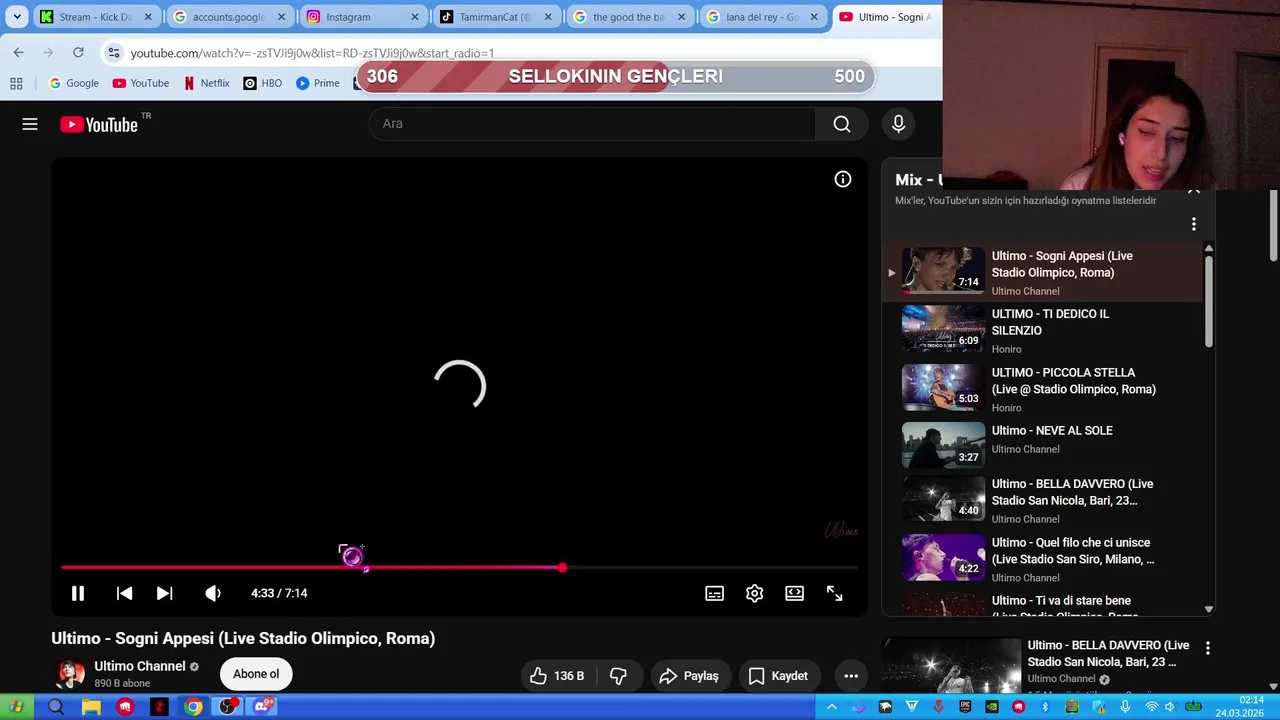Screen dimensions: 1280x720
Task: Click the address bar URL
Action: click(x=312, y=53)
